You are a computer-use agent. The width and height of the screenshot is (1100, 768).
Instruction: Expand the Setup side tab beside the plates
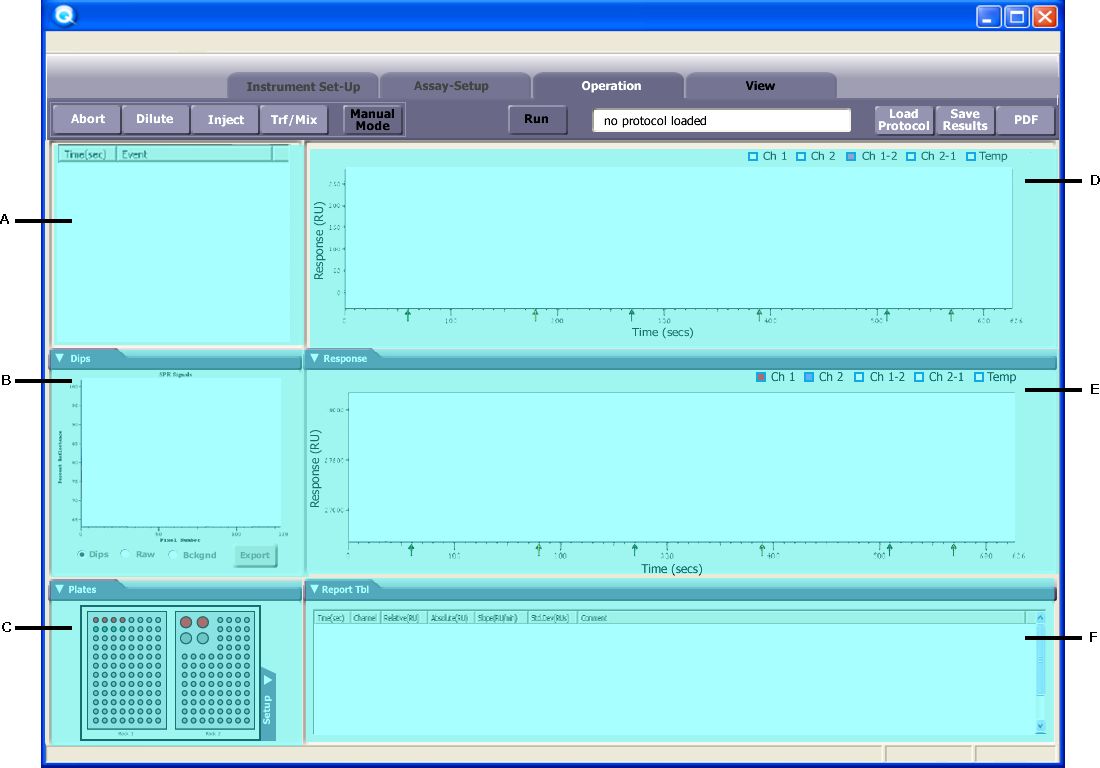(268, 704)
